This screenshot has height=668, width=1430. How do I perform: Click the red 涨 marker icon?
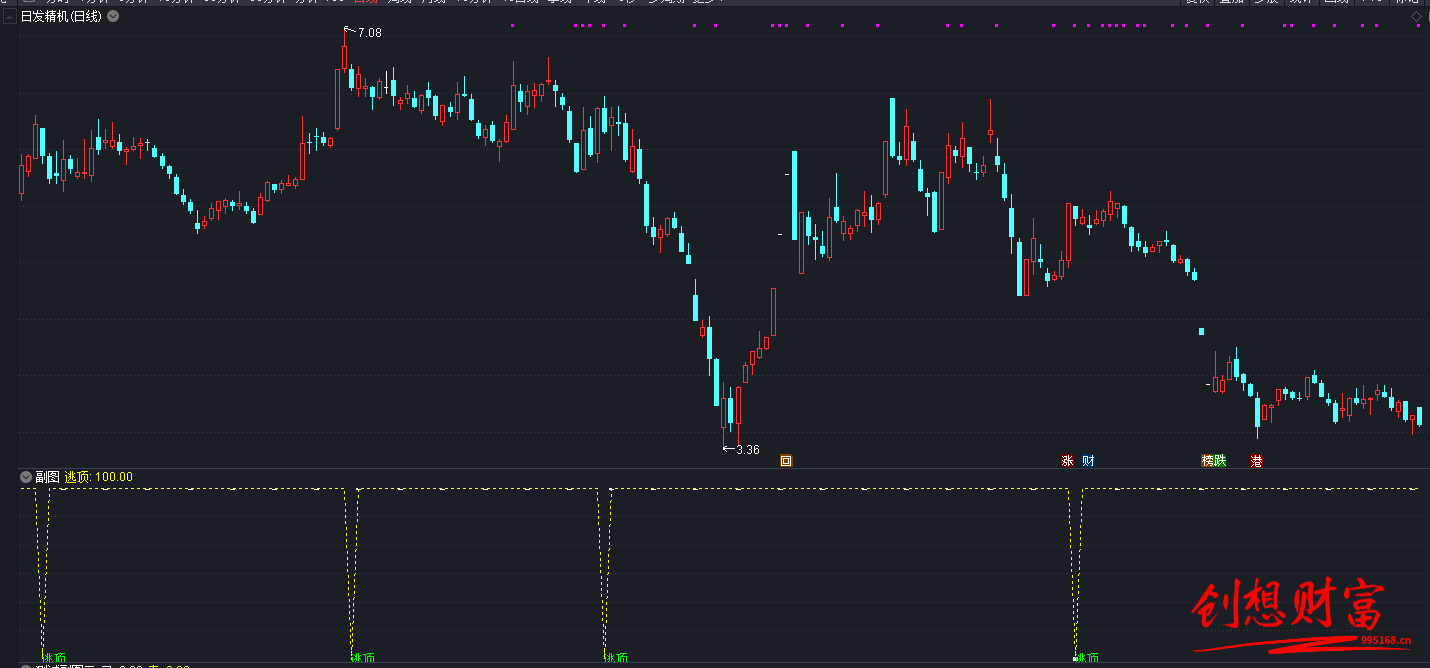(1067, 461)
